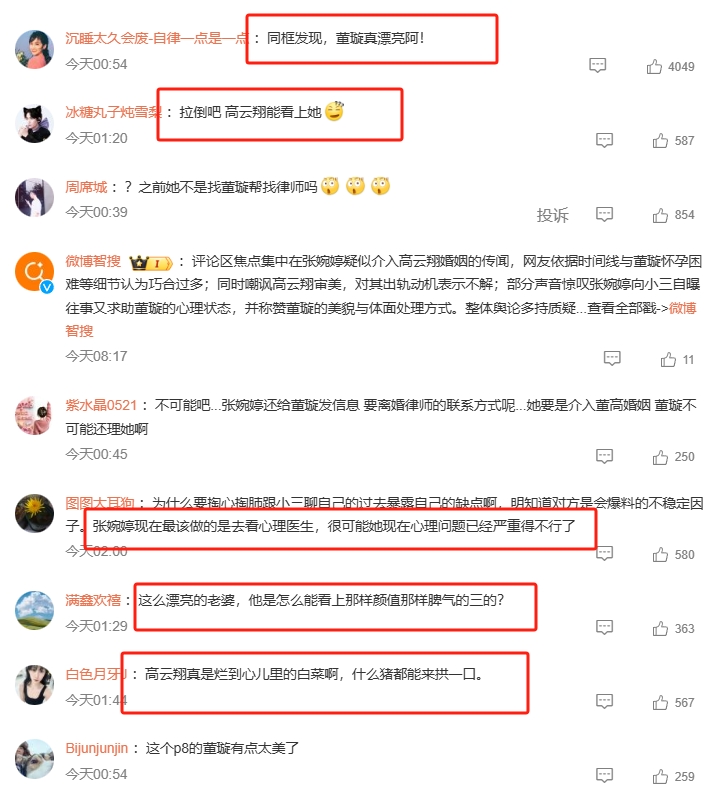The height and width of the screenshot is (804, 723).
Task: Like the comment with 4049 likes
Action: pos(654,67)
